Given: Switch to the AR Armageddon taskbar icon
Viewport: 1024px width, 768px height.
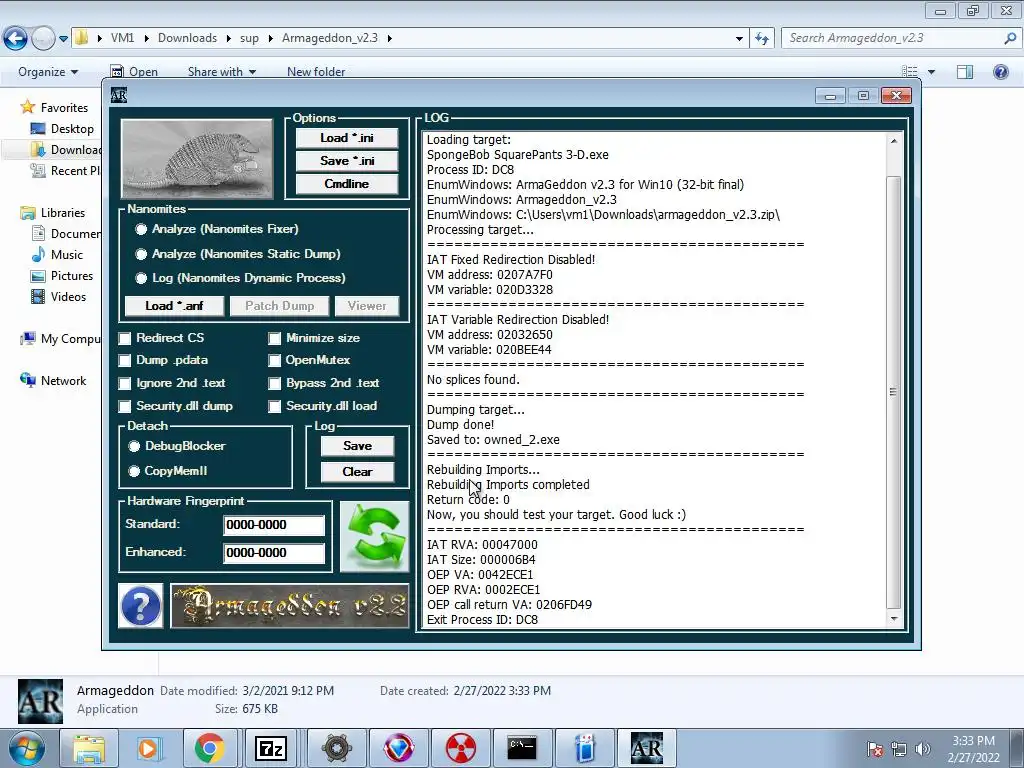Looking at the screenshot, I should click(x=647, y=748).
